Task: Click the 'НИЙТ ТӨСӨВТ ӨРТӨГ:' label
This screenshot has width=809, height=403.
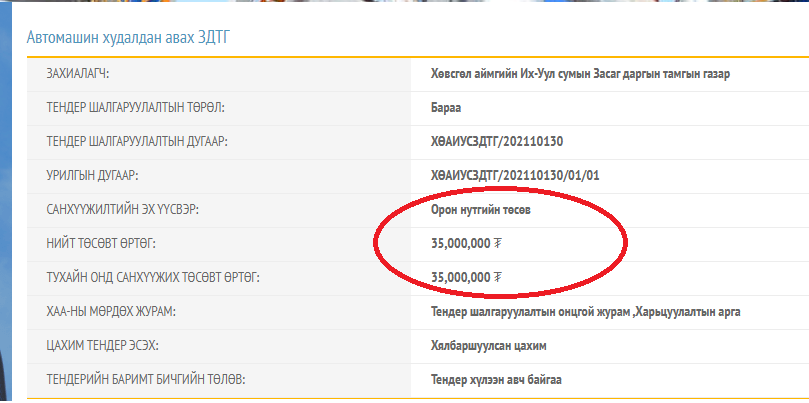Action: pyautogui.click(x=101, y=243)
